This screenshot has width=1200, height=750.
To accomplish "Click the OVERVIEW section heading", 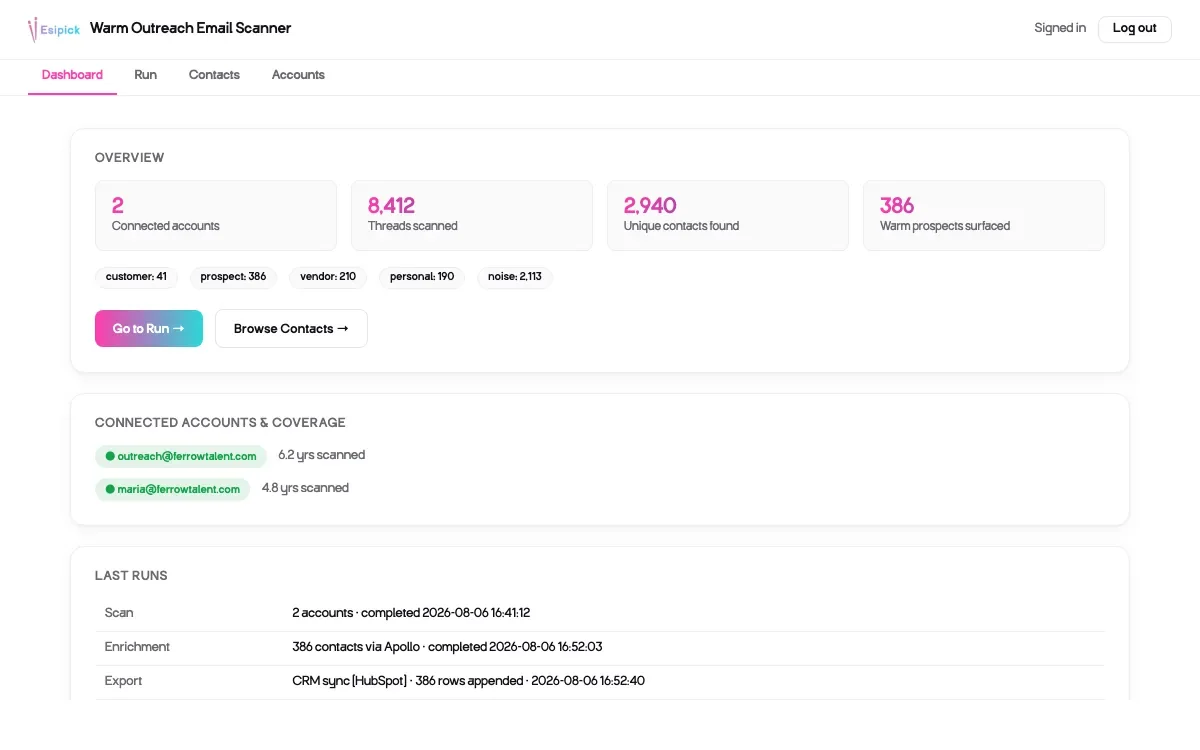I will (x=130, y=158).
